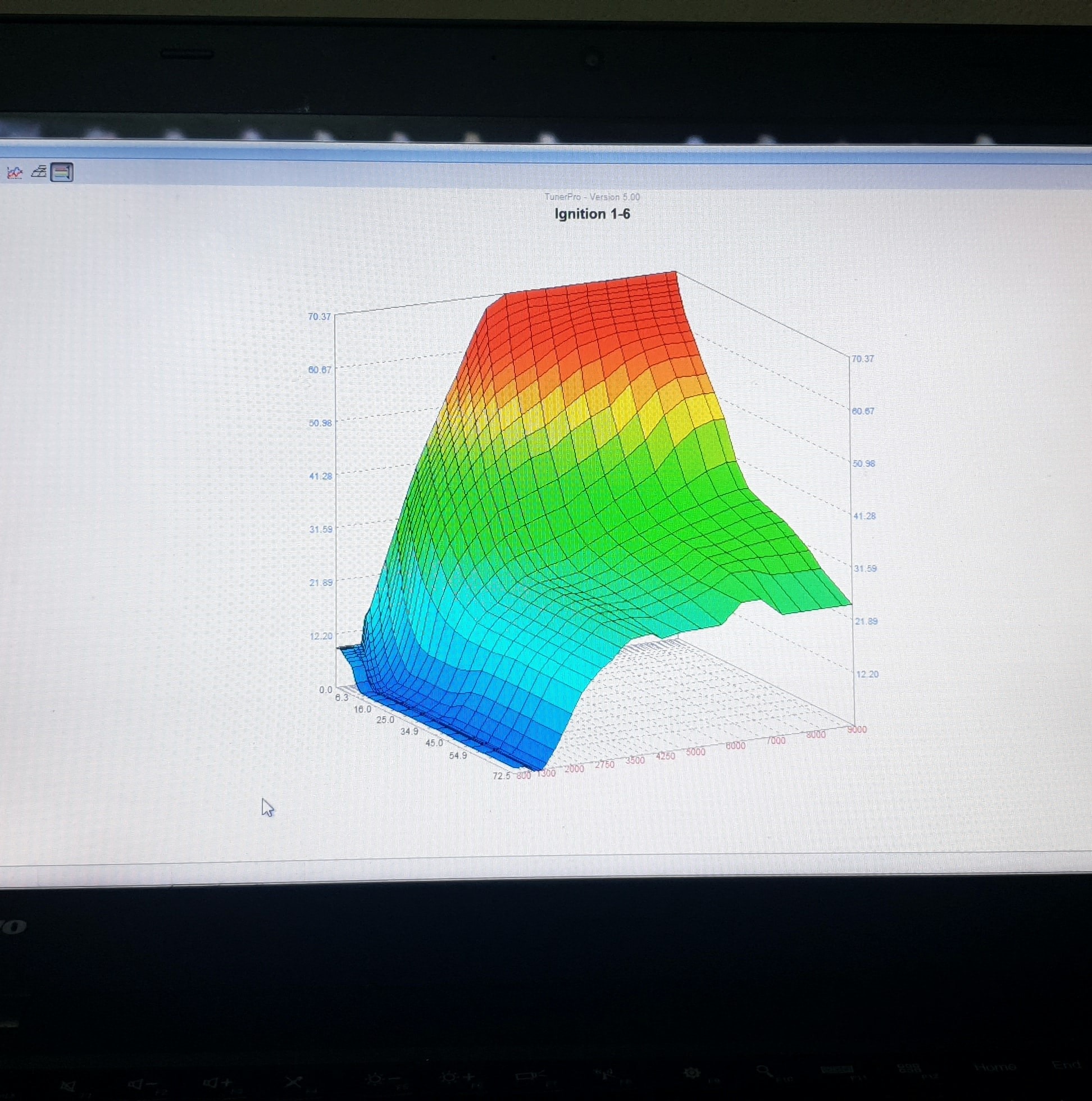Click the '3500' RPM axis label
Viewport: 1092px width, 1101px height.
pyautogui.click(x=635, y=761)
